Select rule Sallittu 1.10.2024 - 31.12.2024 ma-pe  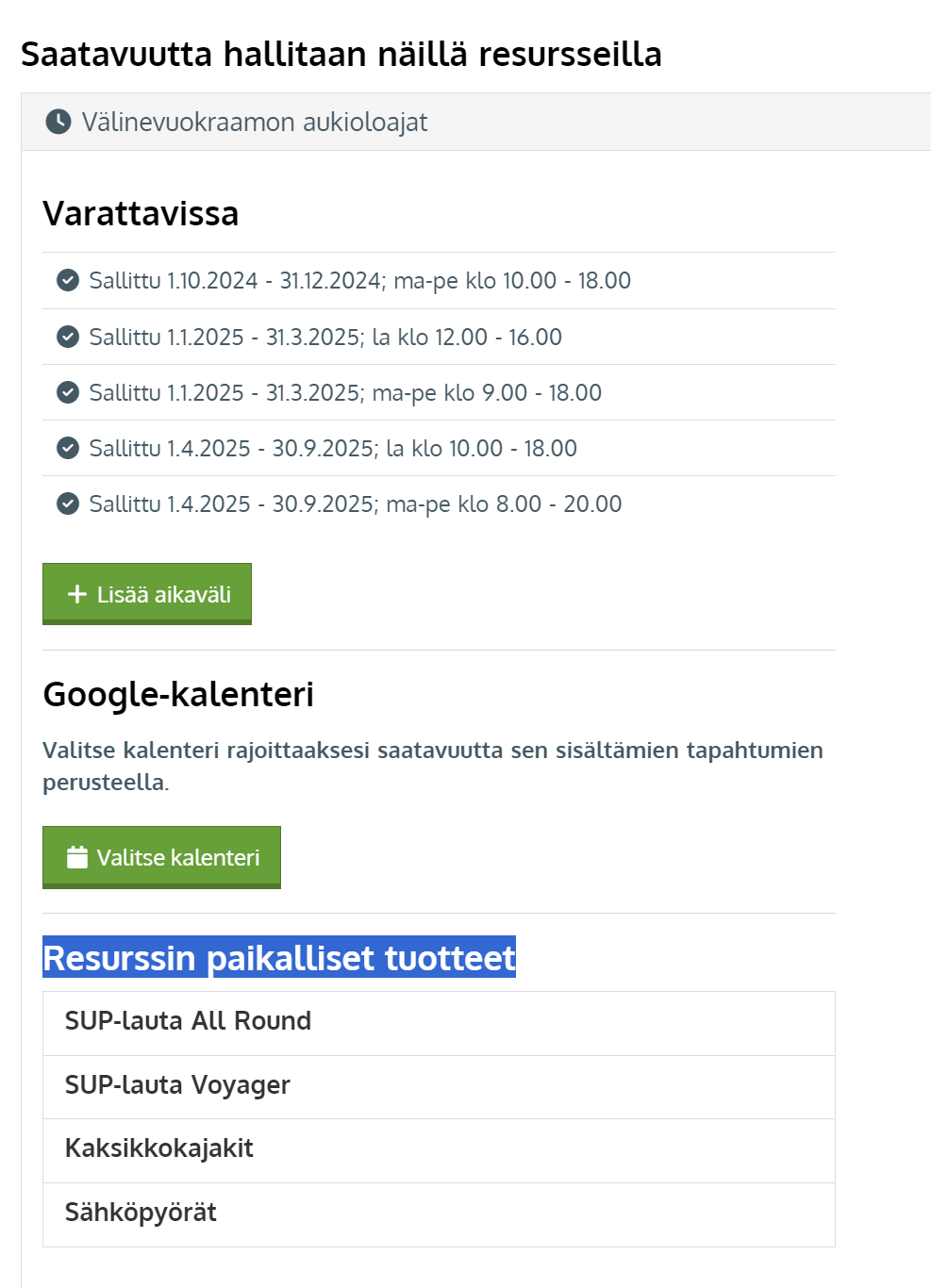coord(359,280)
